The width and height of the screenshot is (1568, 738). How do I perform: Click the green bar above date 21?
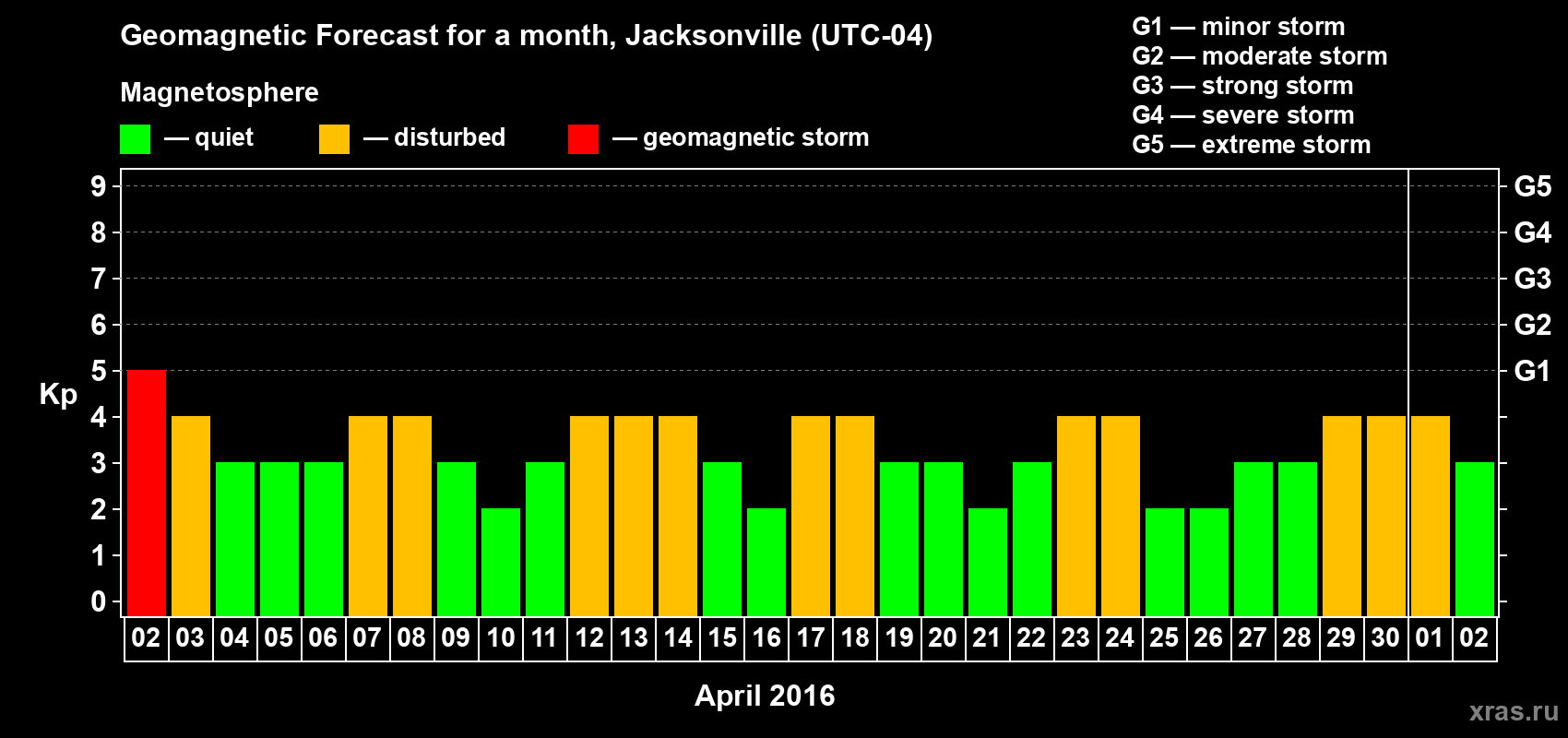pyautogui.click(x=988, y=563)
